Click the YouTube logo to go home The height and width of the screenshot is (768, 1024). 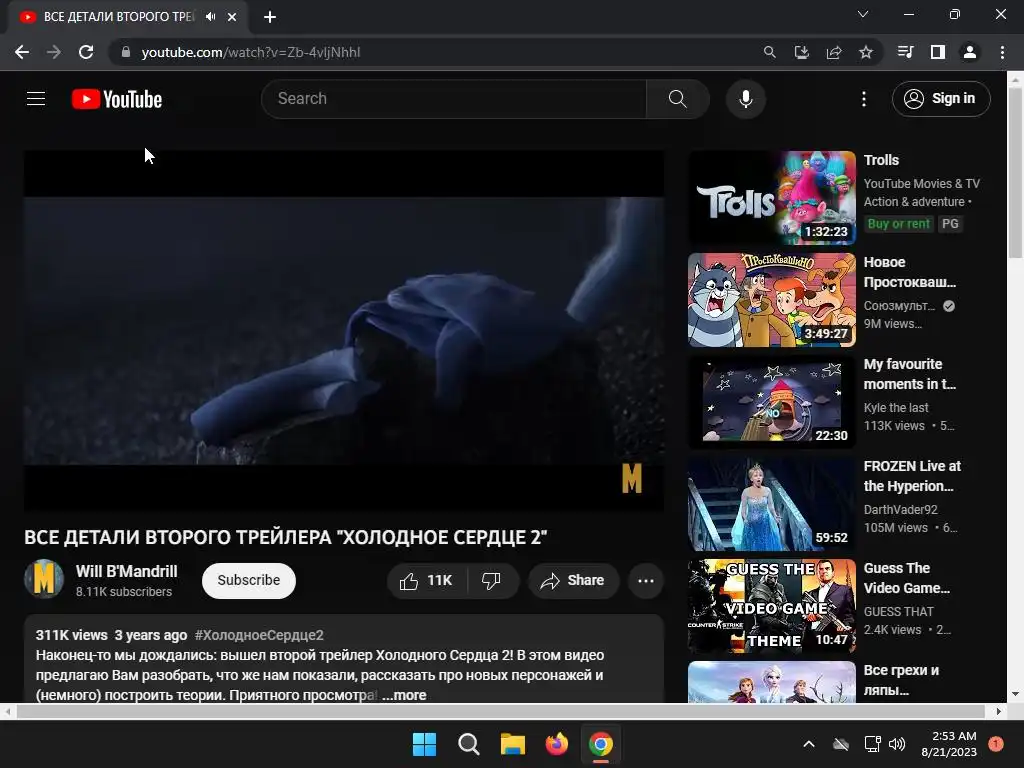117,99
